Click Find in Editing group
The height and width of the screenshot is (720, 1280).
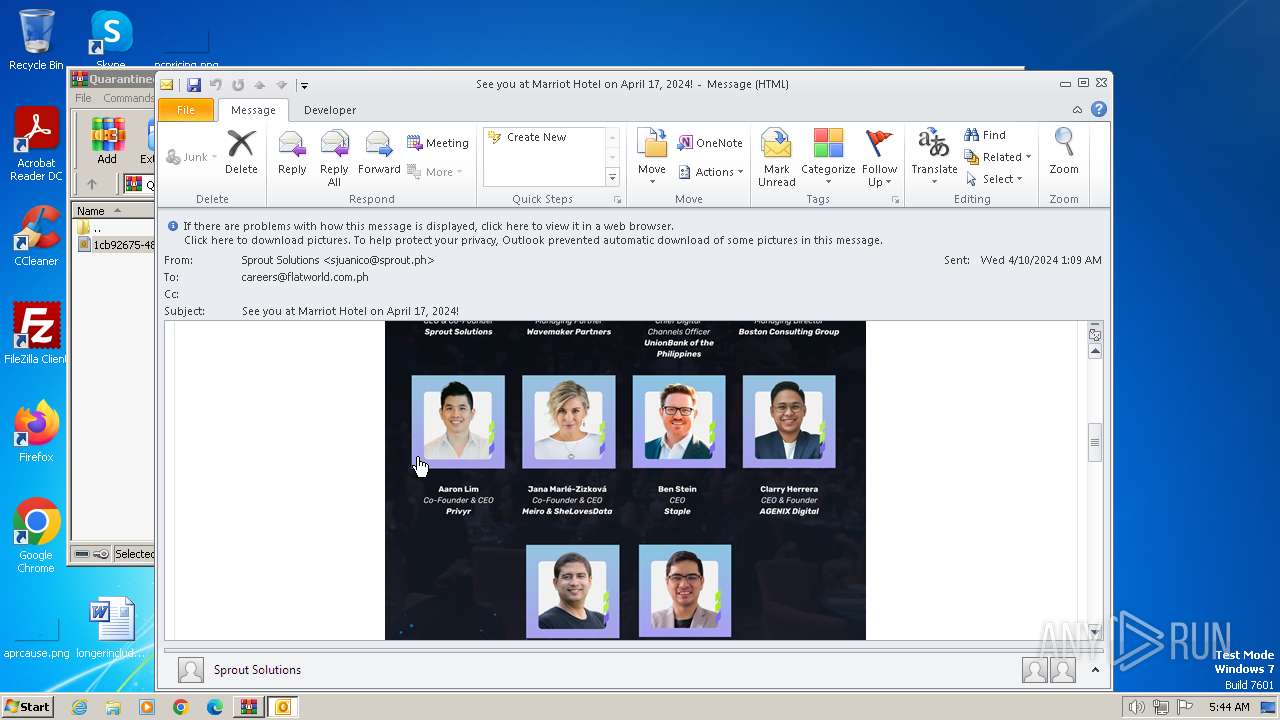(x=985, y=135)
